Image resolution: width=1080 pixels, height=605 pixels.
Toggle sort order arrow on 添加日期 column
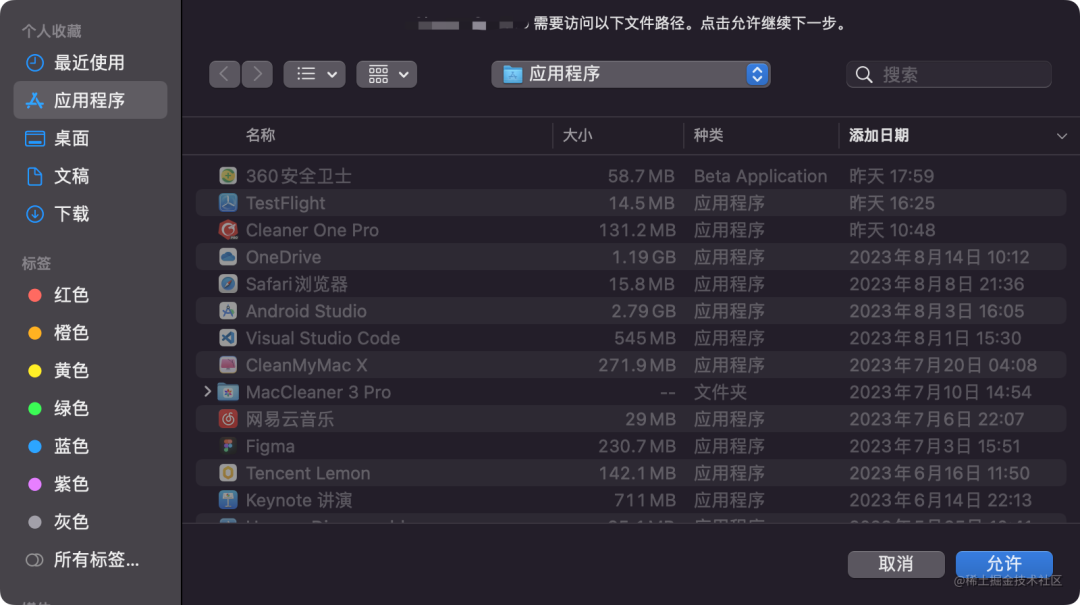(1061, 136)
